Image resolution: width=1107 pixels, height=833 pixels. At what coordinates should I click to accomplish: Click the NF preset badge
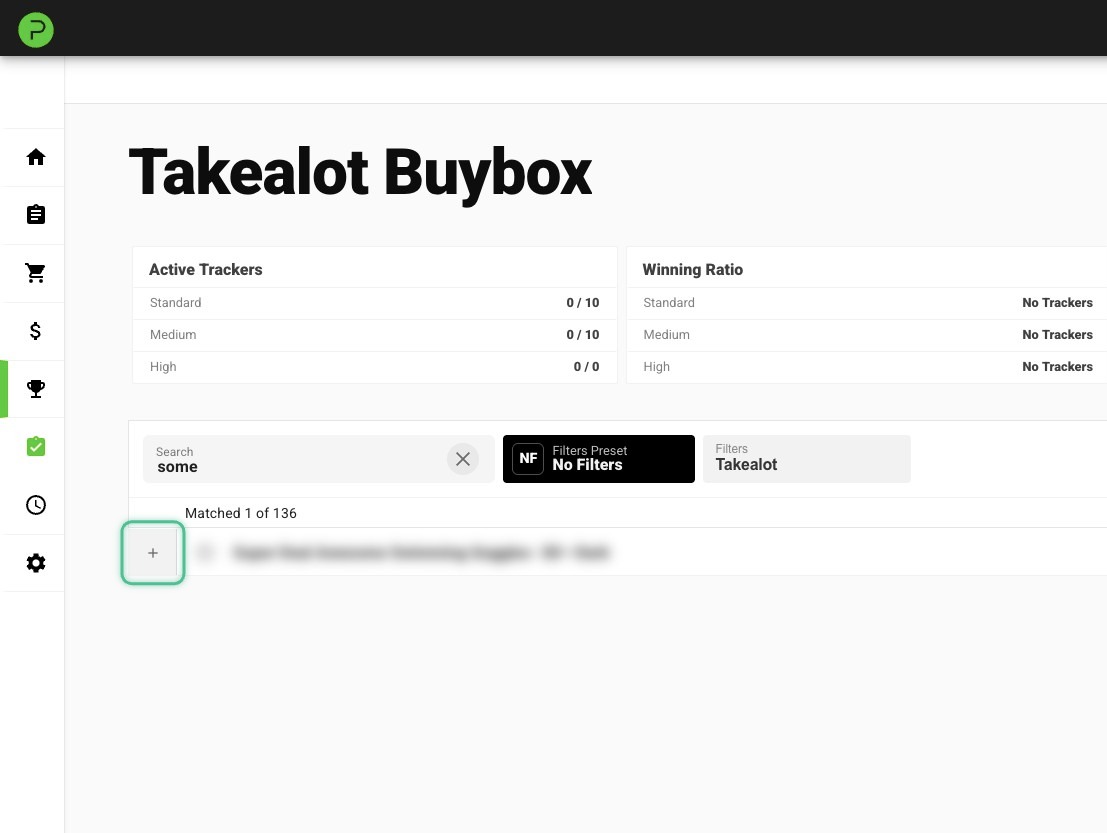coord(528,459)
